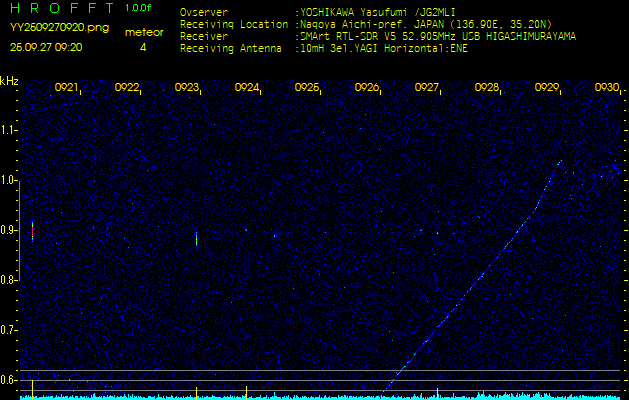Click the 0921 time marker
The height and width of the screenshot is (400, 629).
click(67, 88)
